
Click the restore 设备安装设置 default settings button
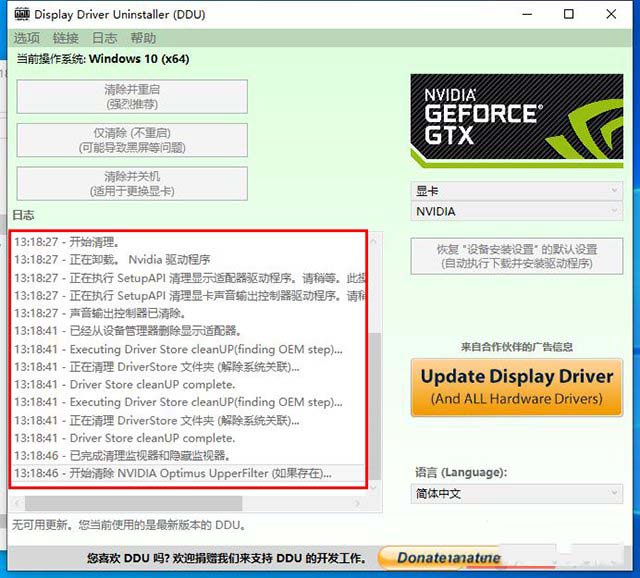click(x=517, y=256)
